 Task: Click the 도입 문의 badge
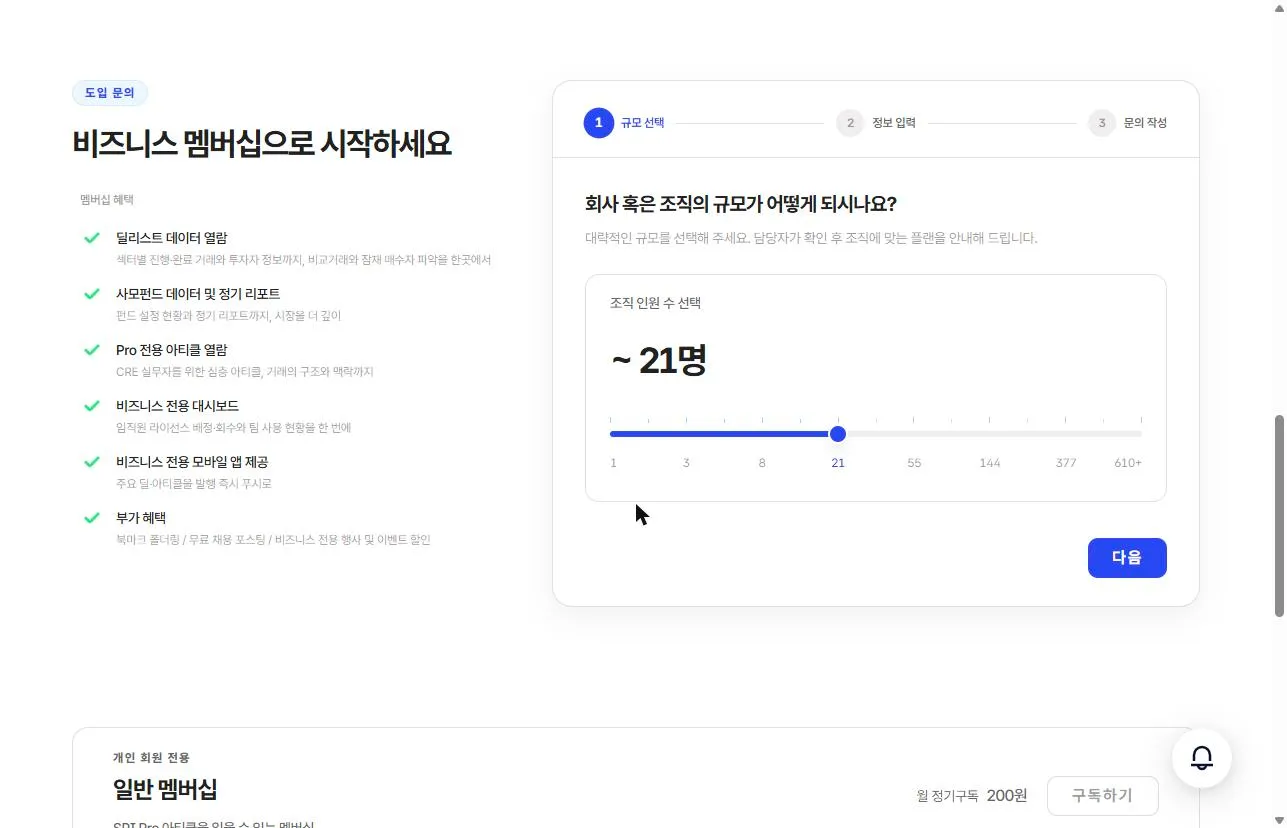[x=110, y=93]
